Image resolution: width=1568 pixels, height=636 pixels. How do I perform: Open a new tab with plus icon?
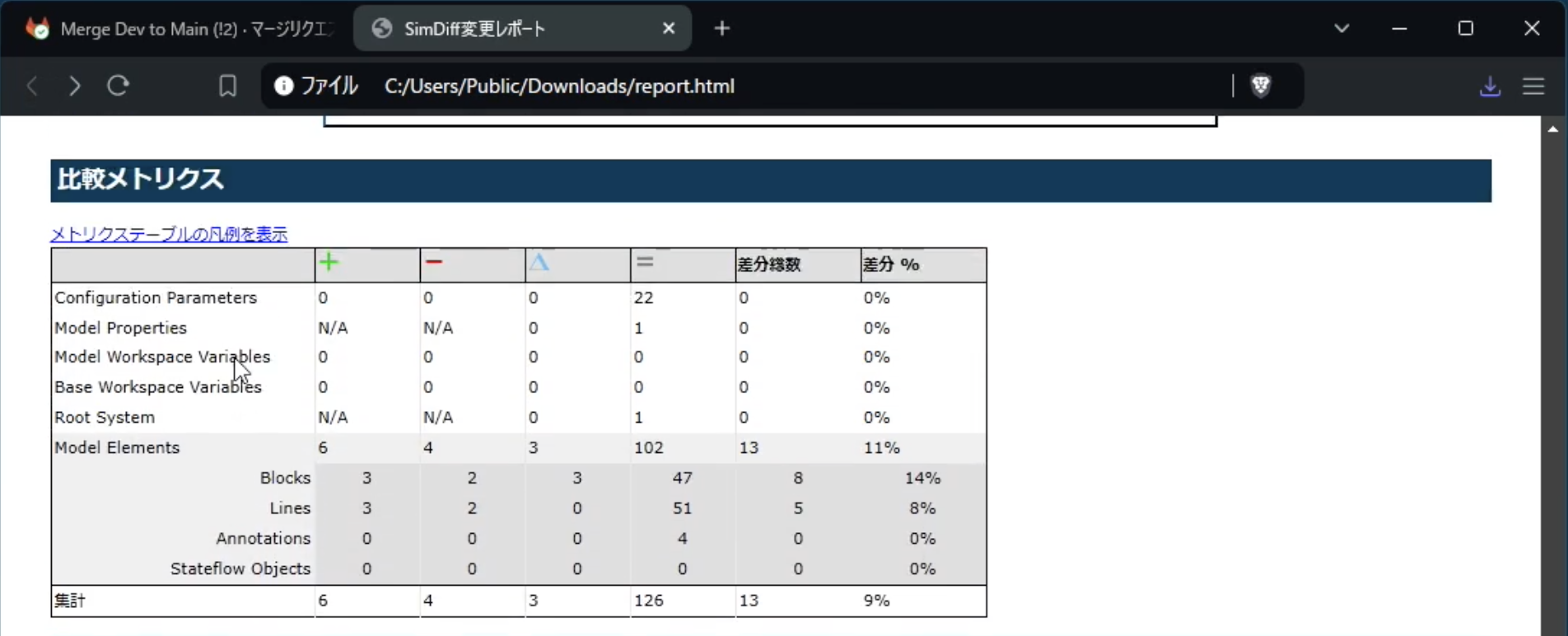tap(722, 29)
